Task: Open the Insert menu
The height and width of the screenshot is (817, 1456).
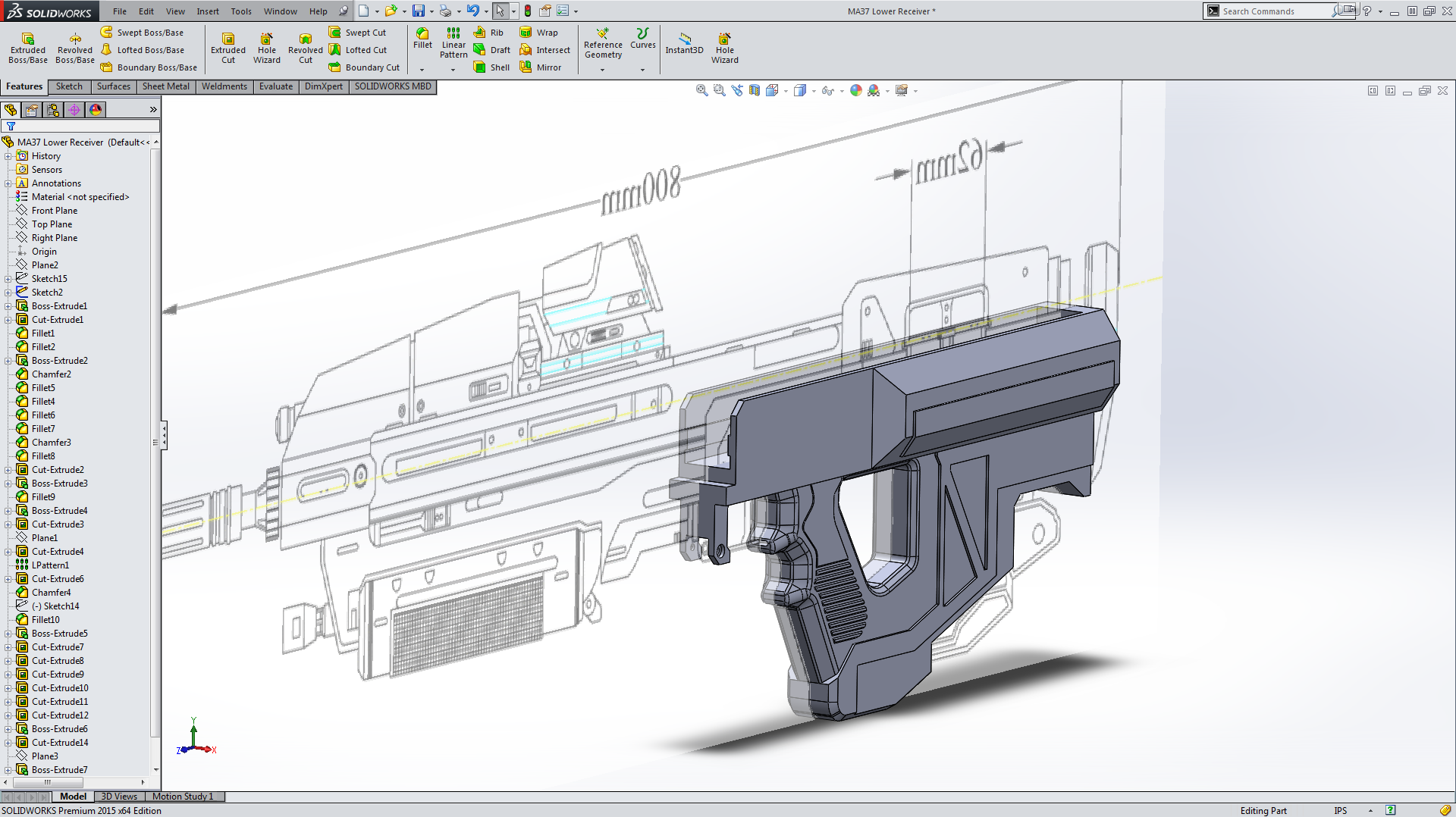Action: 208,11
